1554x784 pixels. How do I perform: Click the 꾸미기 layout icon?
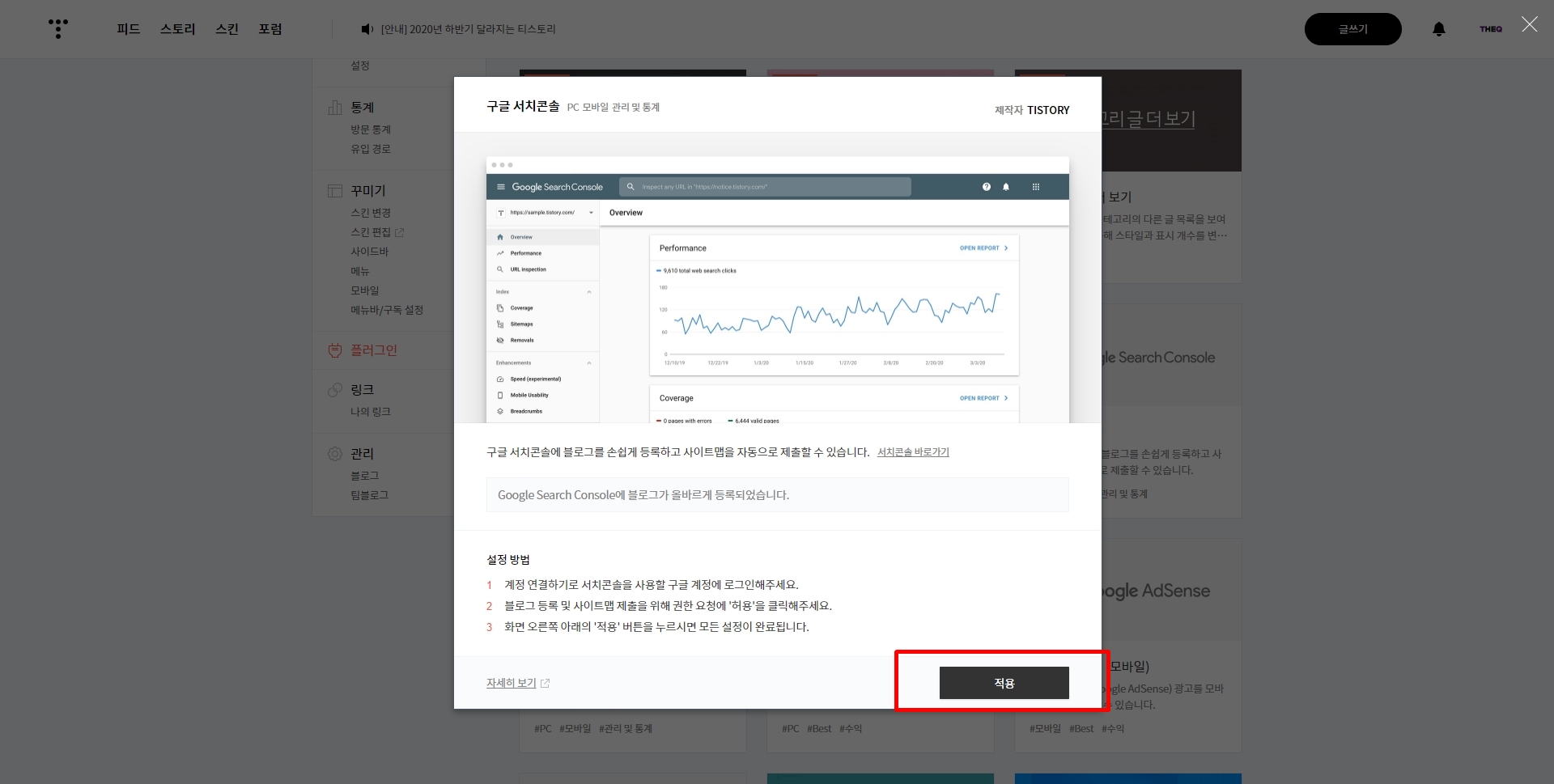point(335,191)
